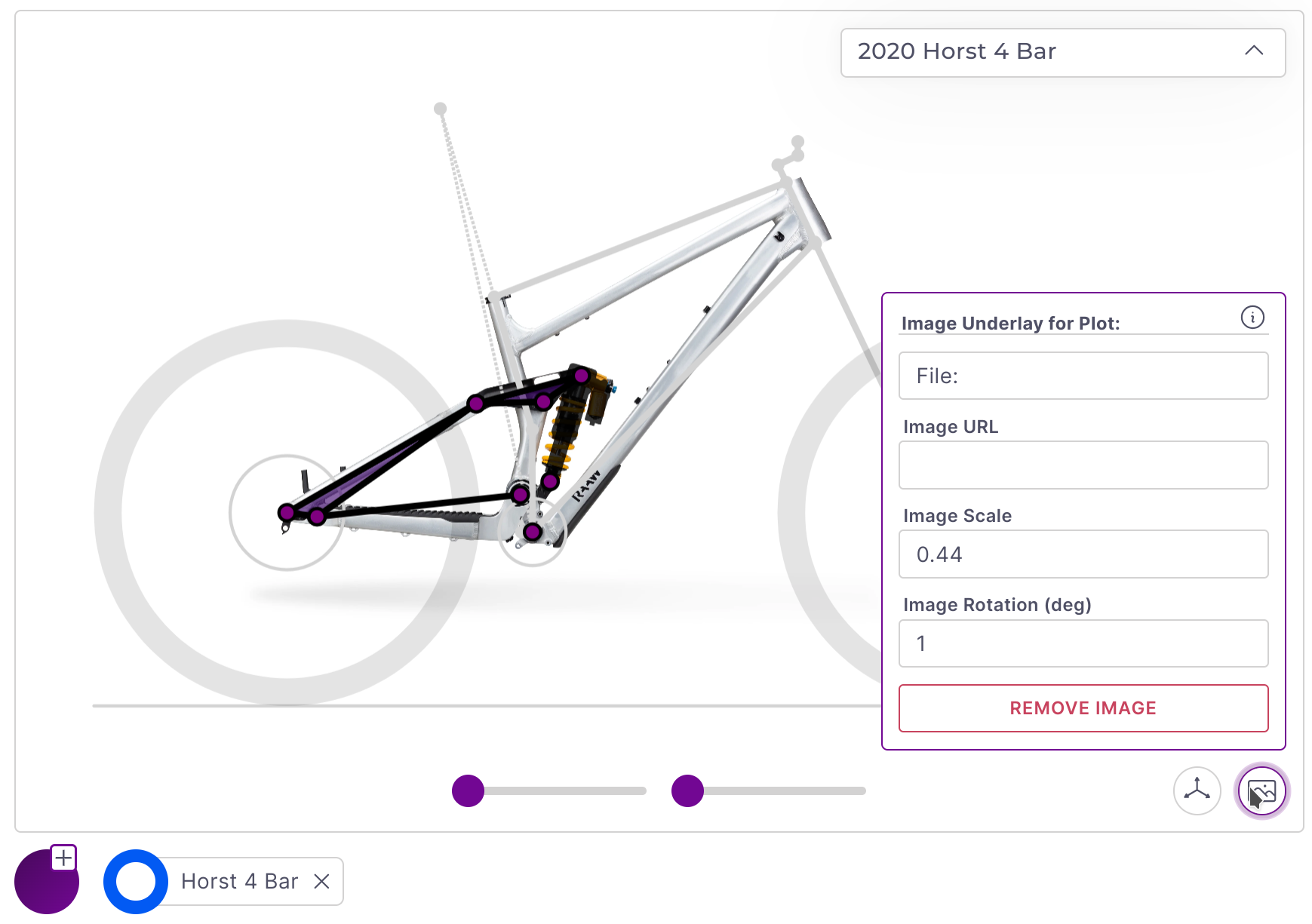Select the blue ring Horst 4 Bar icon
The image size is (1312, 924).
136,881
